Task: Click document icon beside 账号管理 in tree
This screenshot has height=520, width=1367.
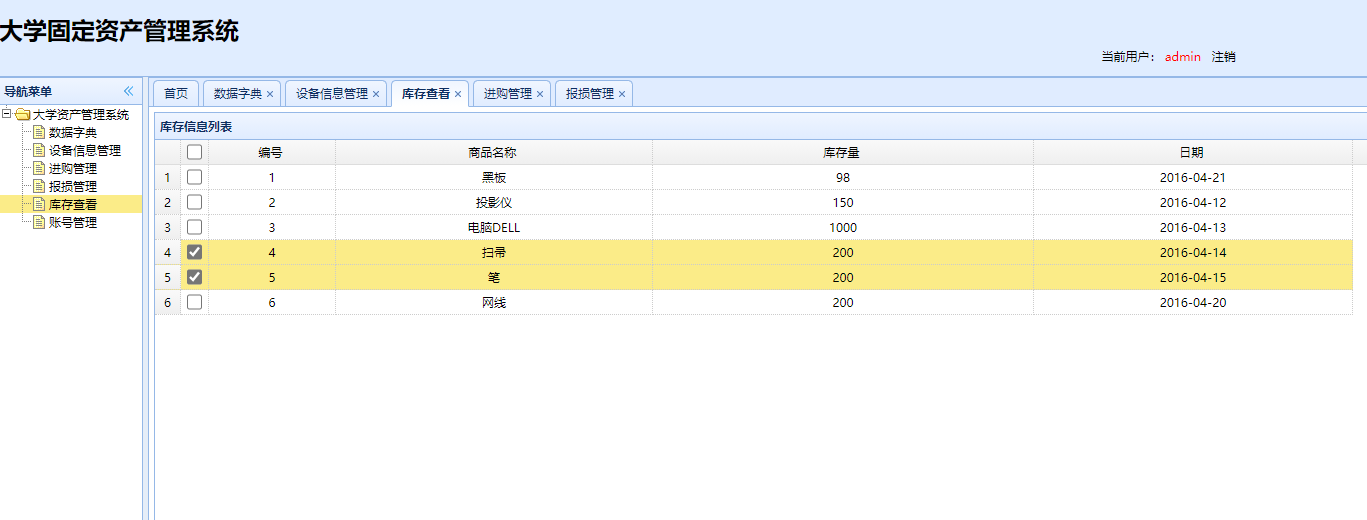Action: point(39,222)
